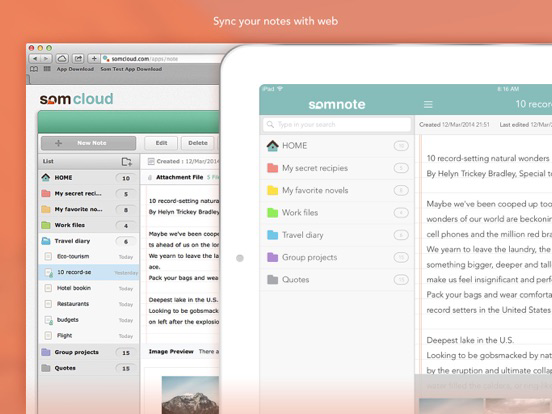This screenshot has height=414, width=552.
Task: Expand My secret reci... folder in web list
Action: [x=46, y=193]
